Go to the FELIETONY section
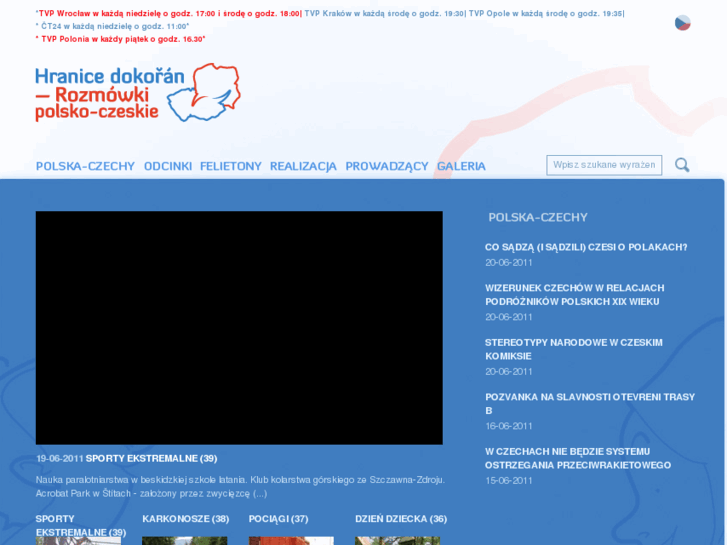Screen dimensions: 727x545 231,166
